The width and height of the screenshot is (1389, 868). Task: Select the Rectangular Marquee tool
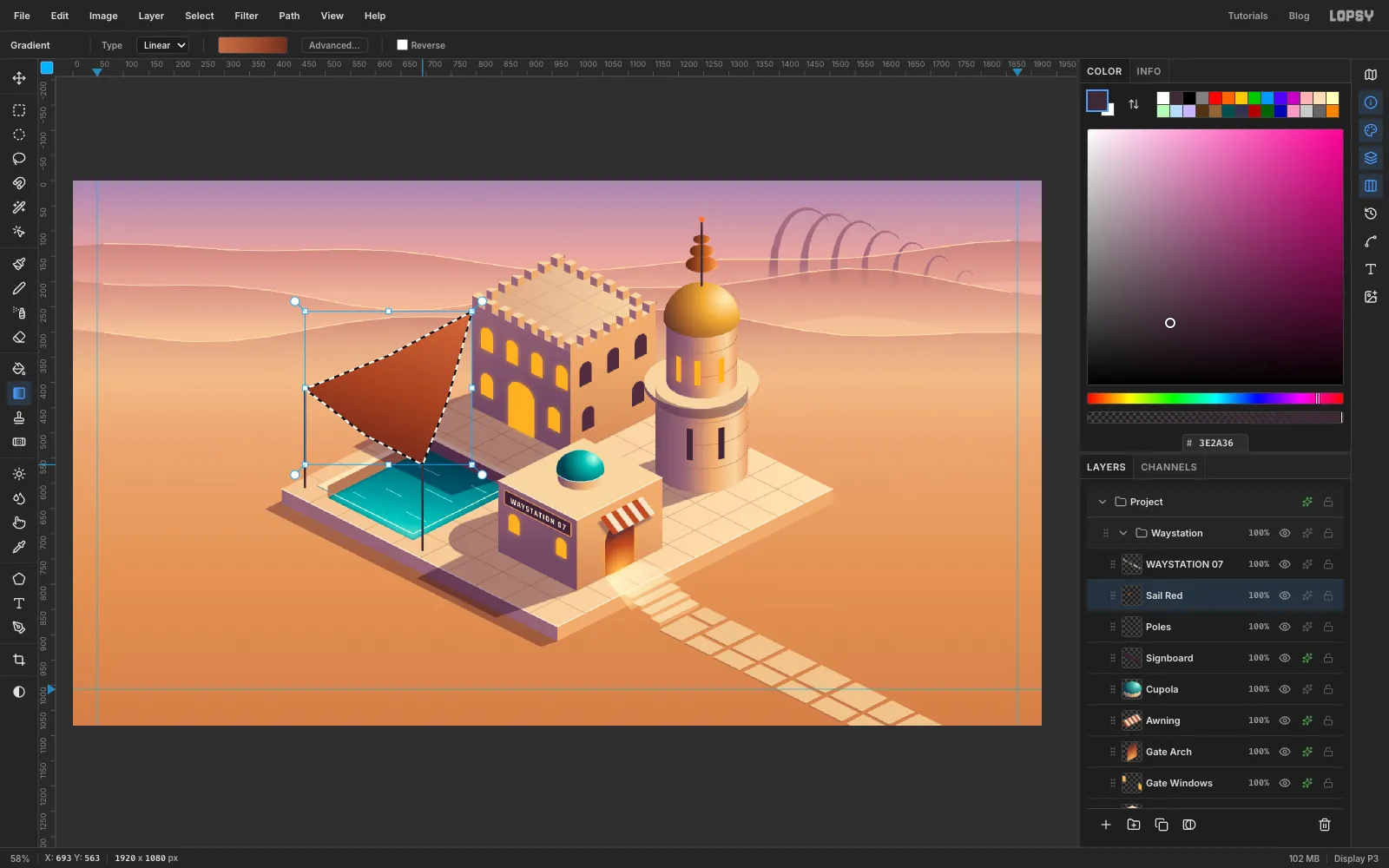(x=19, y=110)
